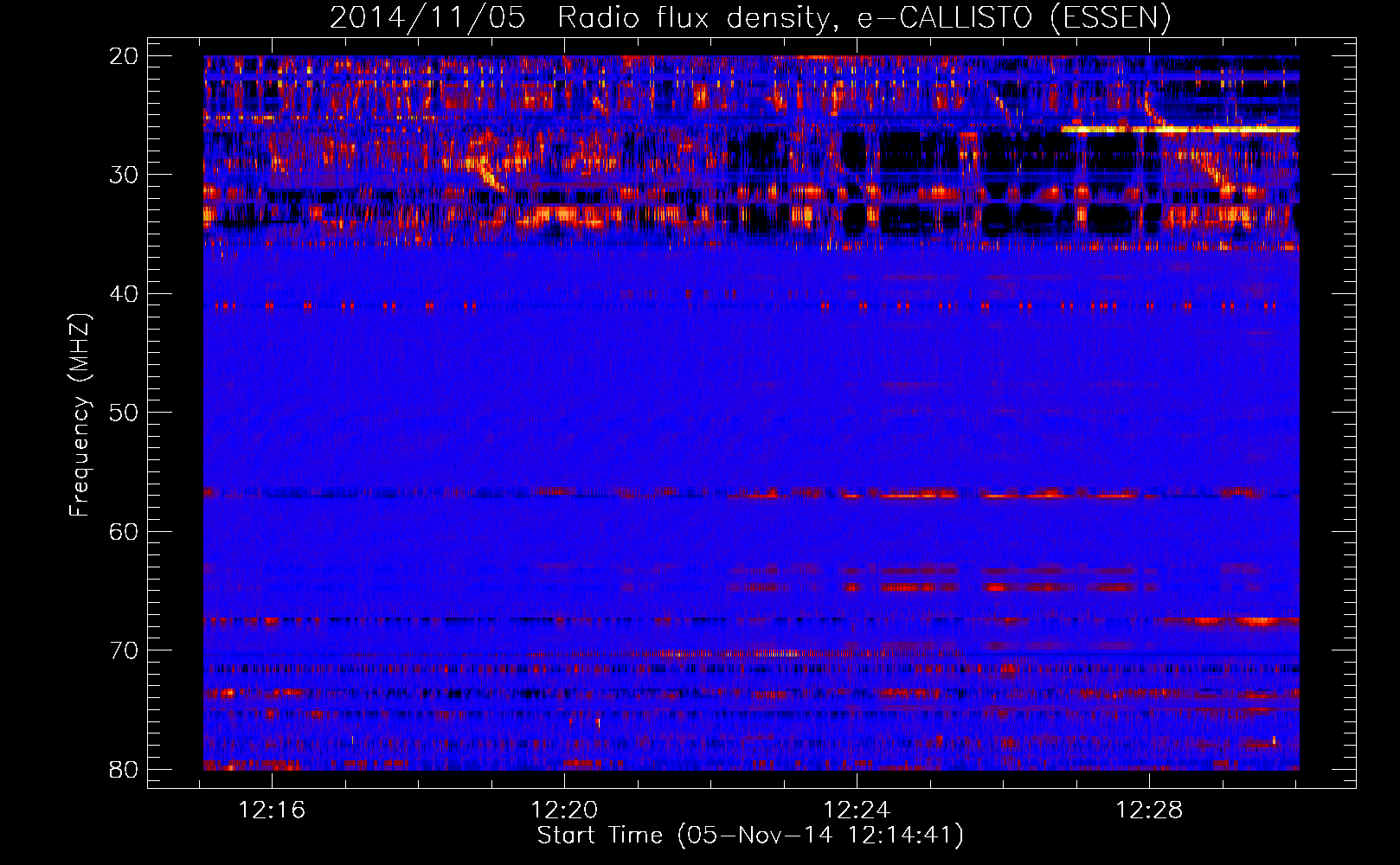Click the 70 MHz frequency tick label
This screenshot has width=1400, height=865.
point(124,650)
